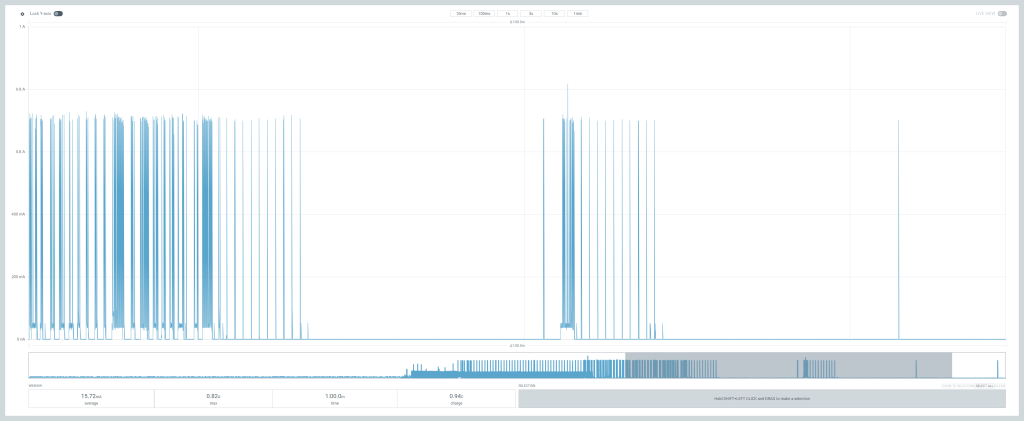Set the time window to 10ms
Image resolution: width=1024 pixels, height=421 pixels.
(x=461, y=14)
